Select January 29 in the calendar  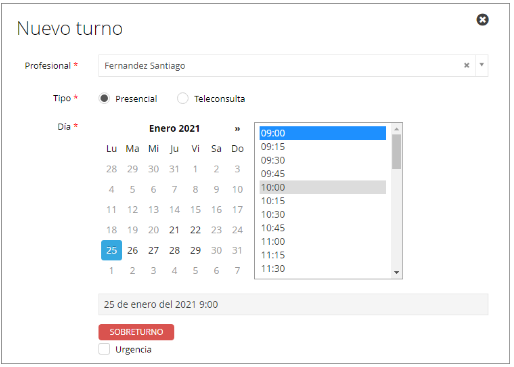click(195, 250)
